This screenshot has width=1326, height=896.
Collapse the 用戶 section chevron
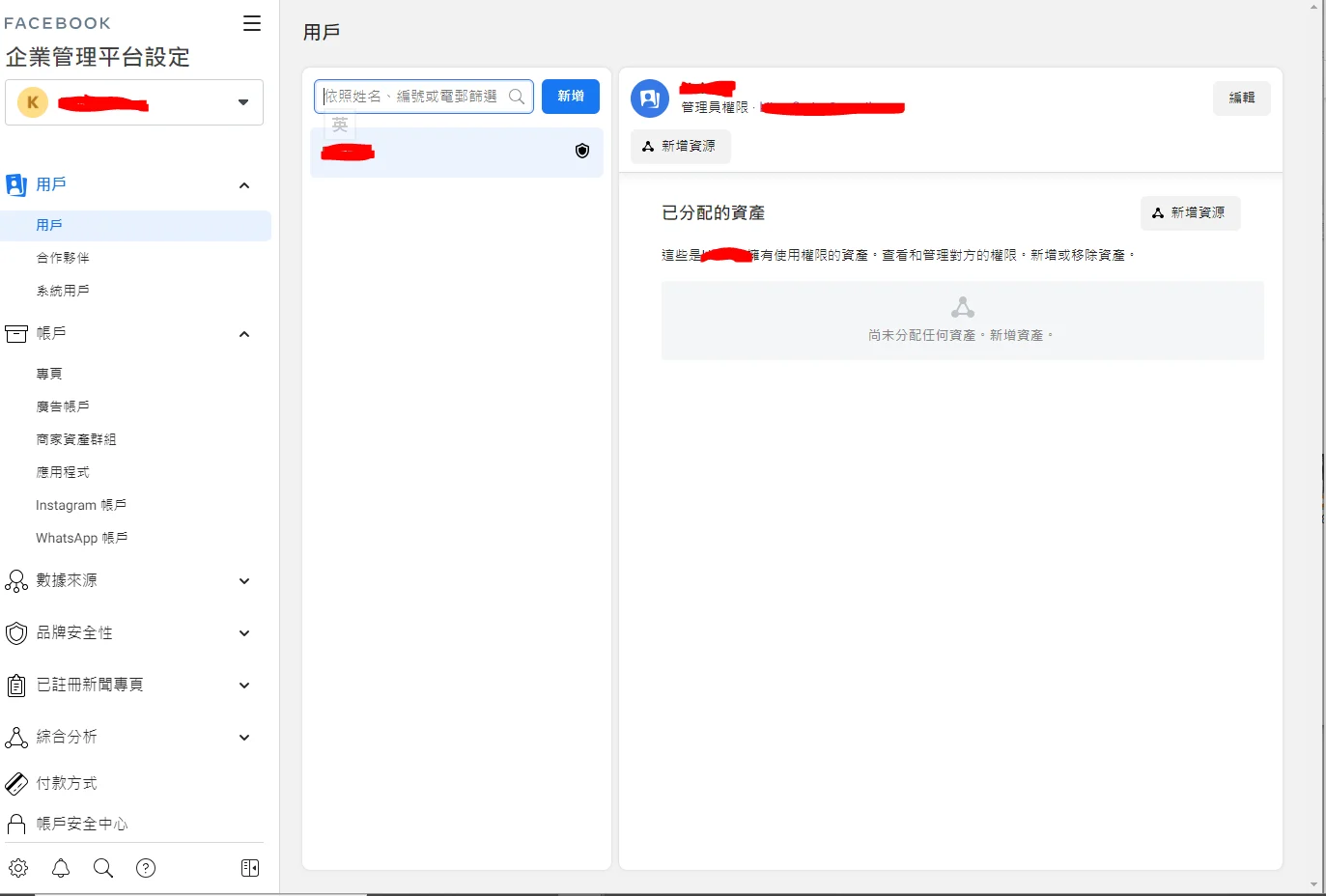(244, 184)
